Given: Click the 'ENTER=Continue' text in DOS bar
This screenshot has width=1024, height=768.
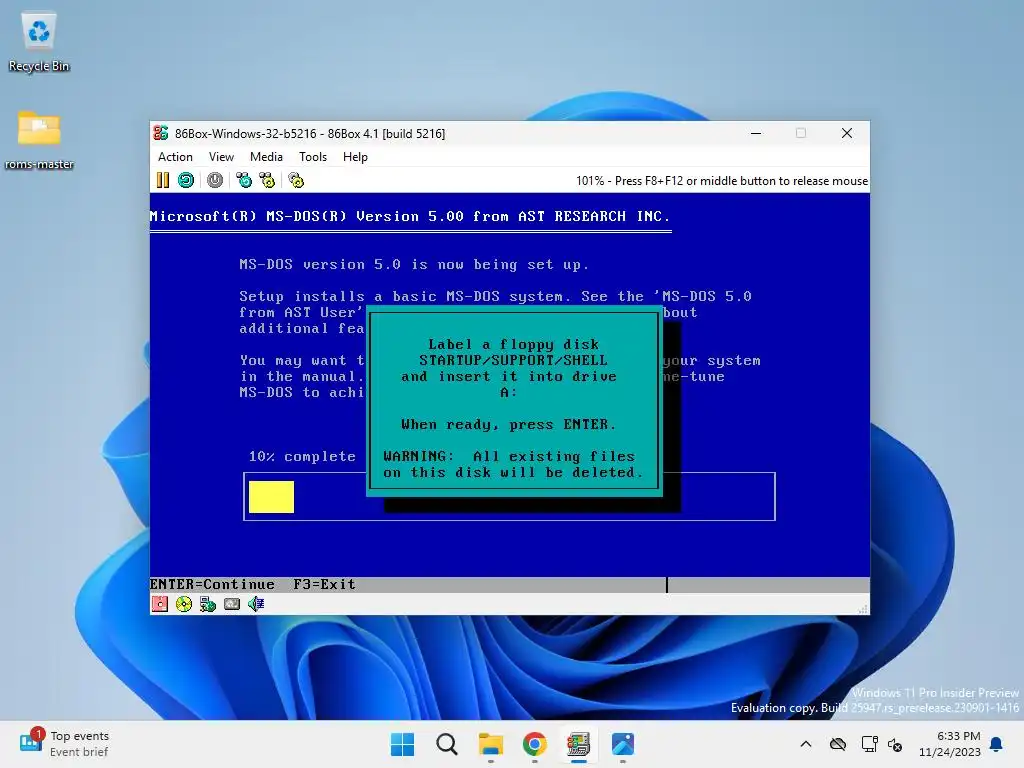Looking at the screenshot, I should (x=212, y=584).
